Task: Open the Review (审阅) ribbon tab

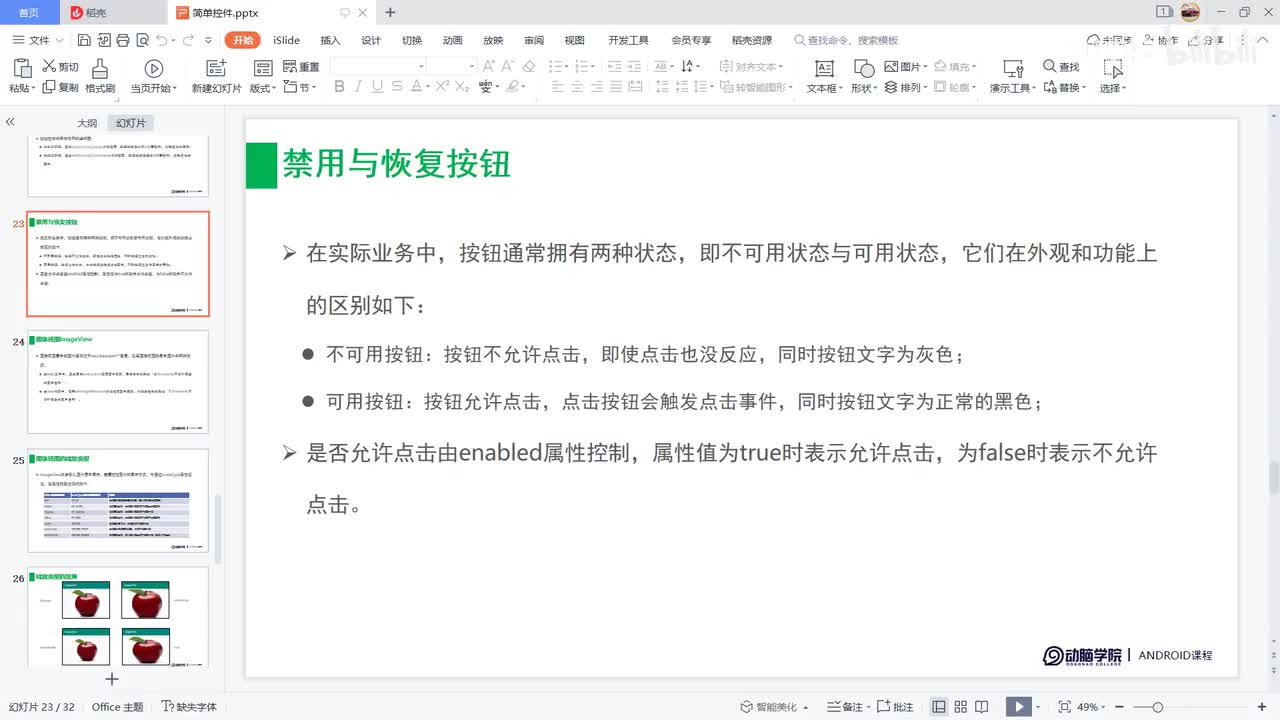Action: click(x=534, y=40)
